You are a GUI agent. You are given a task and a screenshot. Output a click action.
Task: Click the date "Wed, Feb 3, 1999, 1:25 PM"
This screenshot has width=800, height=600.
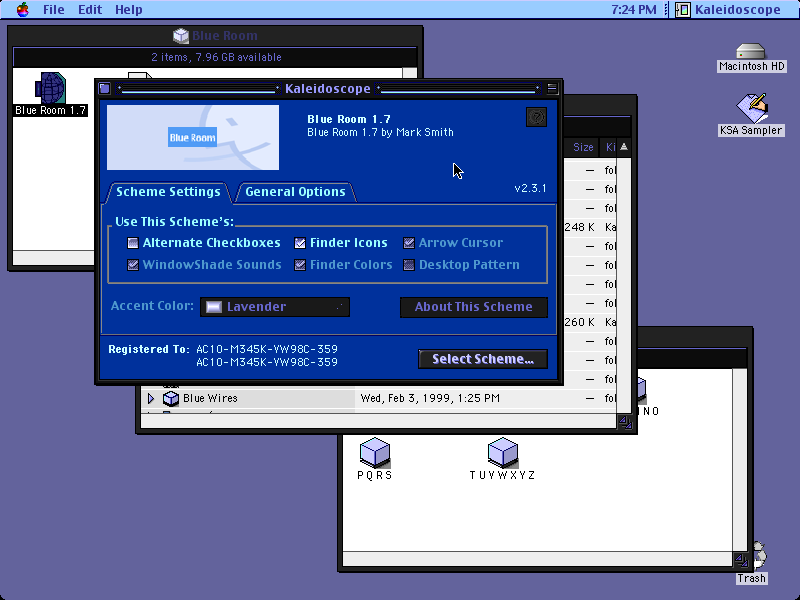click(430, 398)
